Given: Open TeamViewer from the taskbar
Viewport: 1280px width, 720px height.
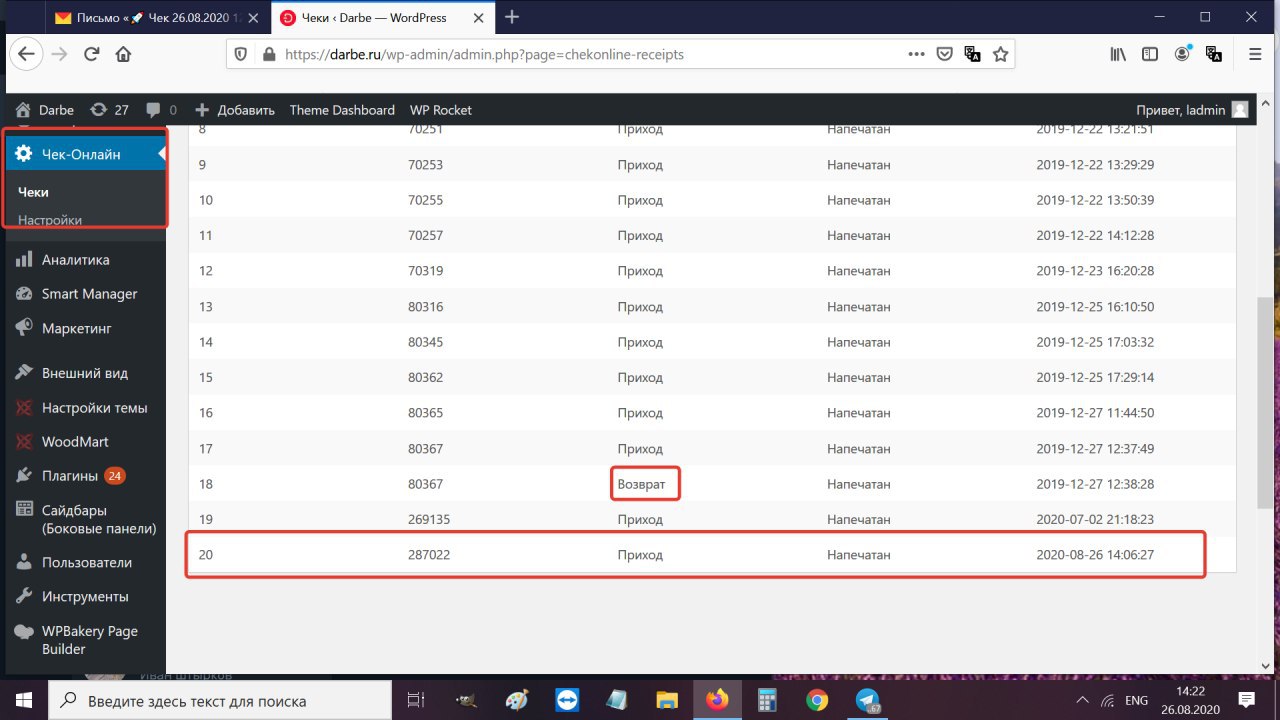Looking at the screenshot, I should pos(567,700).
